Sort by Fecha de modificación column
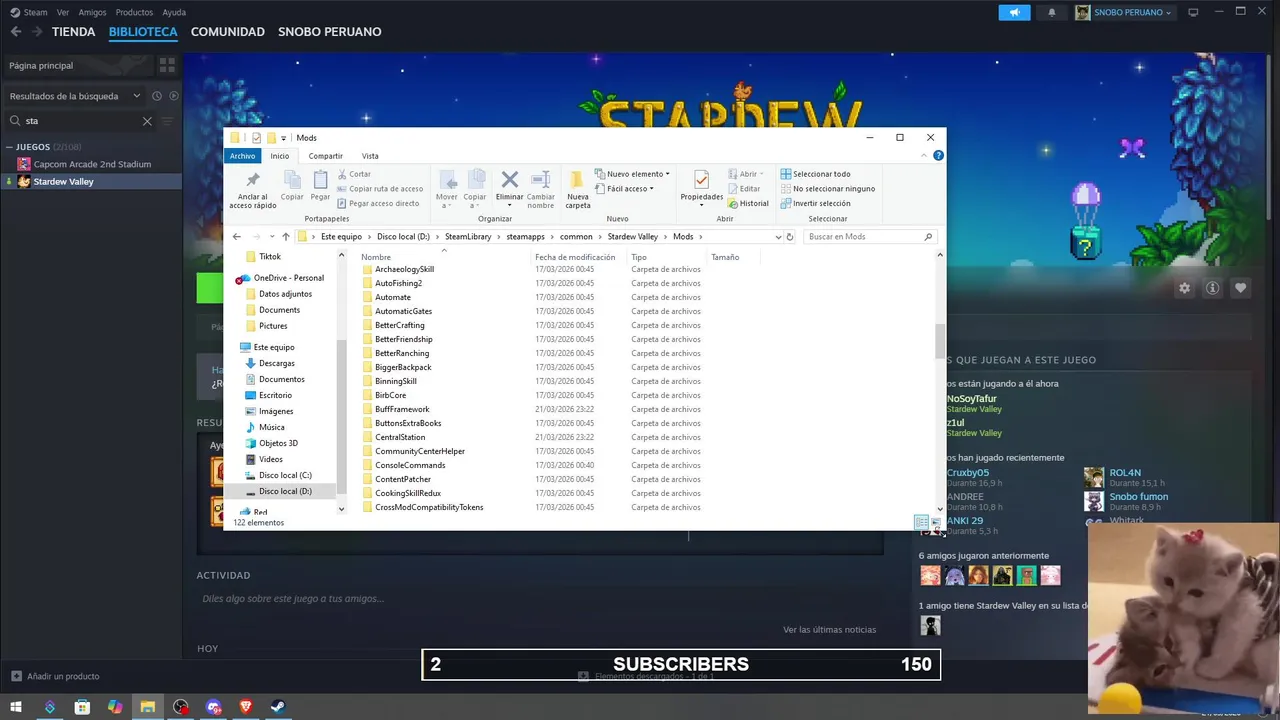 click(x=575, y=257)
